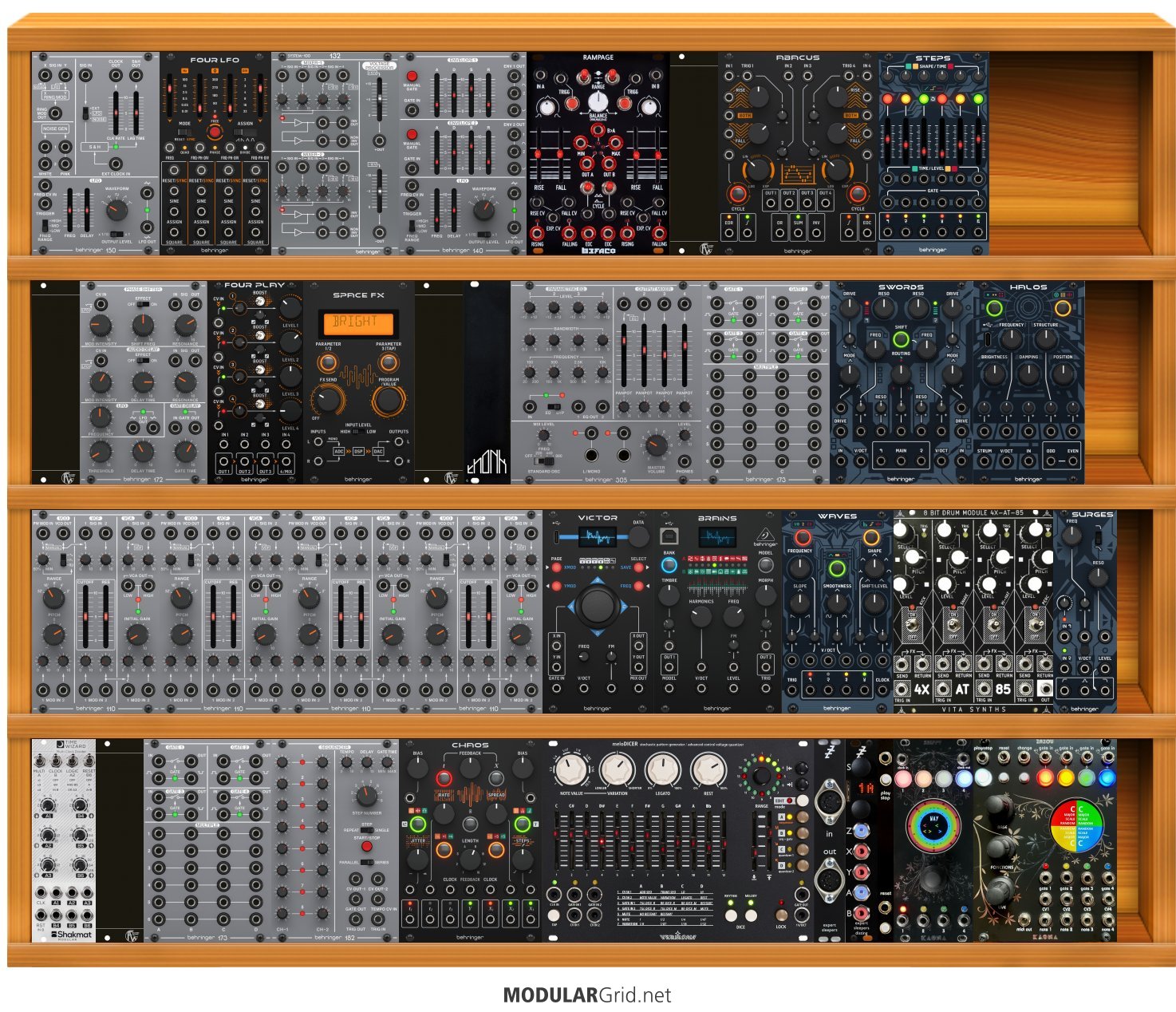Click Abacus left CYCLE button
Viewport: 1176px width, 1012px height.
(x=738, y=194)
